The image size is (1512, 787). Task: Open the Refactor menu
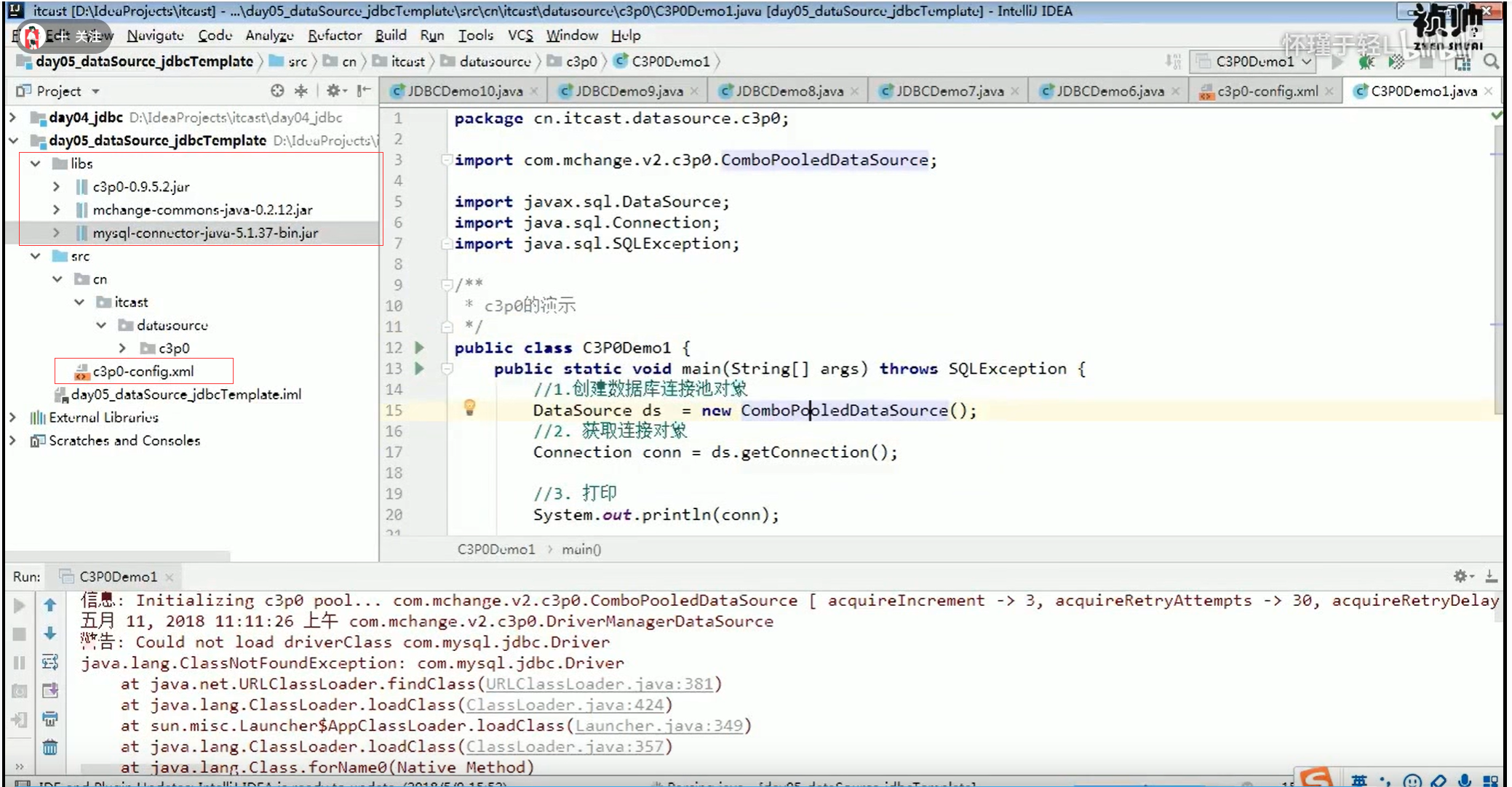pos(334,35)
